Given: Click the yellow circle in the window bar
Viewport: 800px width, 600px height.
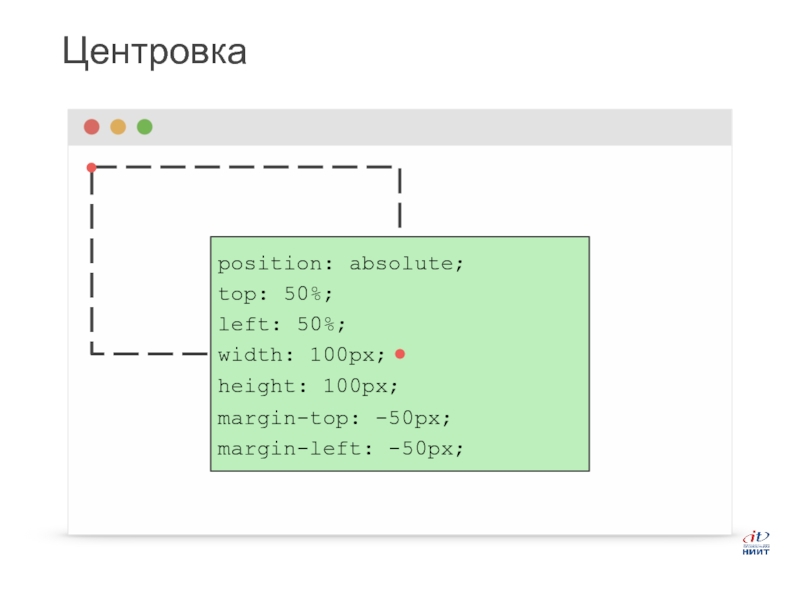Looking at the screenshot, I should click(x=118, y=127).
